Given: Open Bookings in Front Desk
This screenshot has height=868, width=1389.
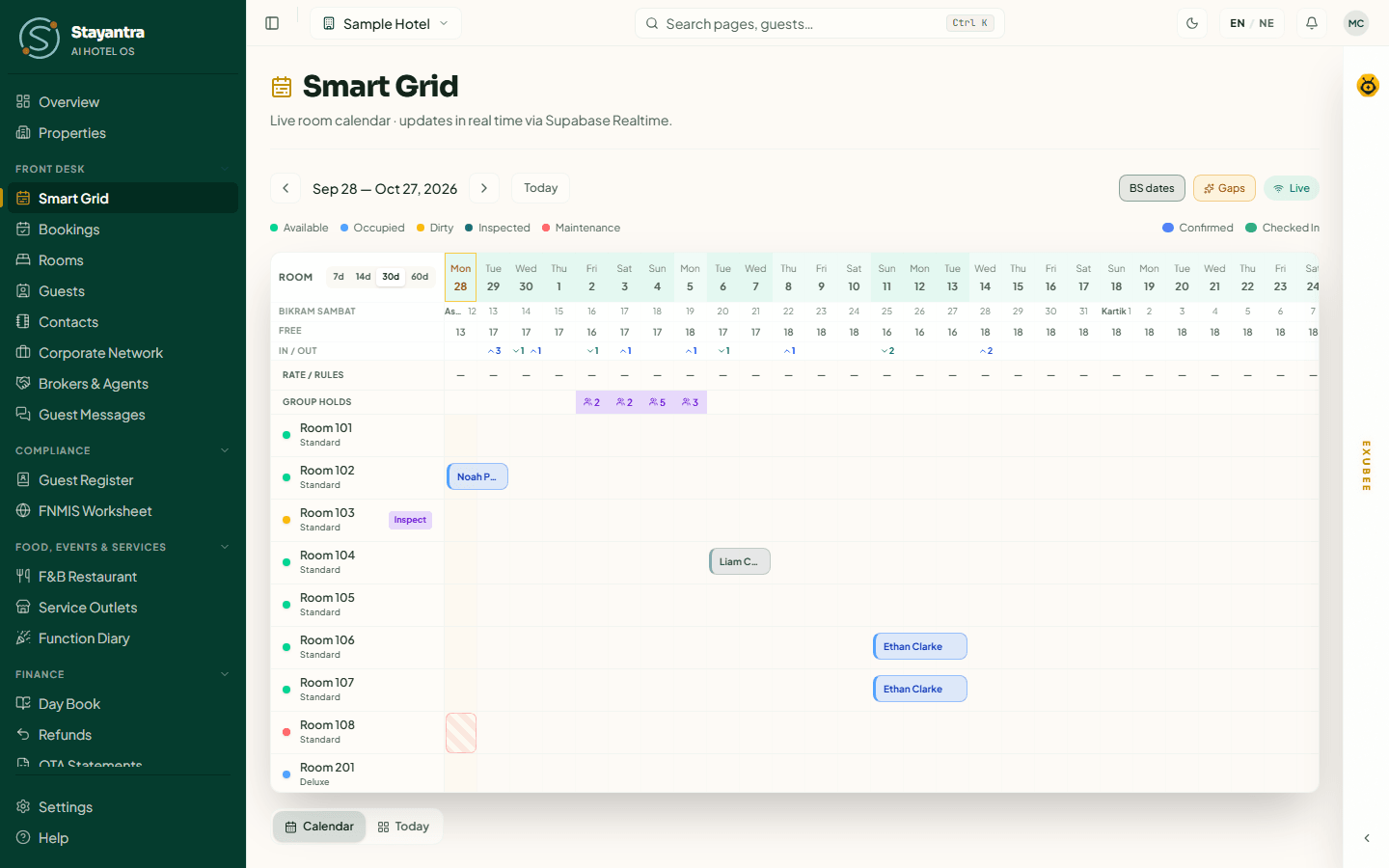Looking at the screenshot, I should click(123, 230).
